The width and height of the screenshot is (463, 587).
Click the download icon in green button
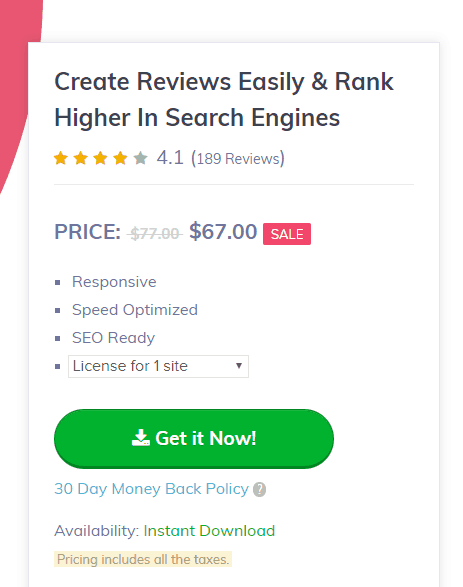pyautogui.click(x=141, y=438)
